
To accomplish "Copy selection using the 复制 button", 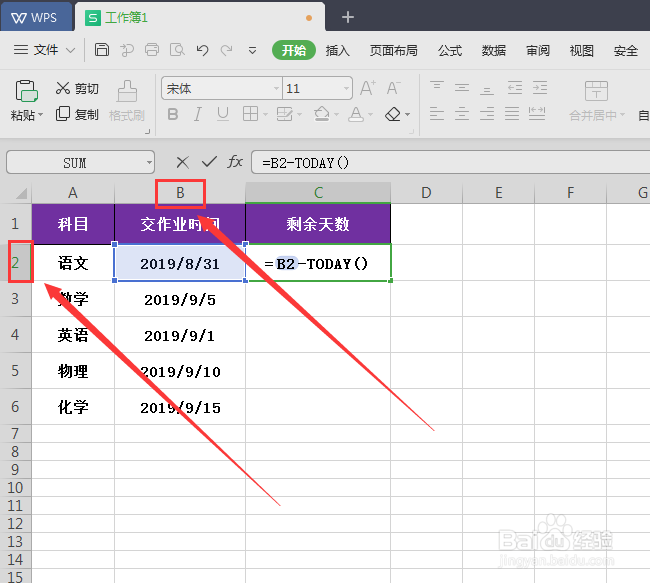I will coord(77,114).
